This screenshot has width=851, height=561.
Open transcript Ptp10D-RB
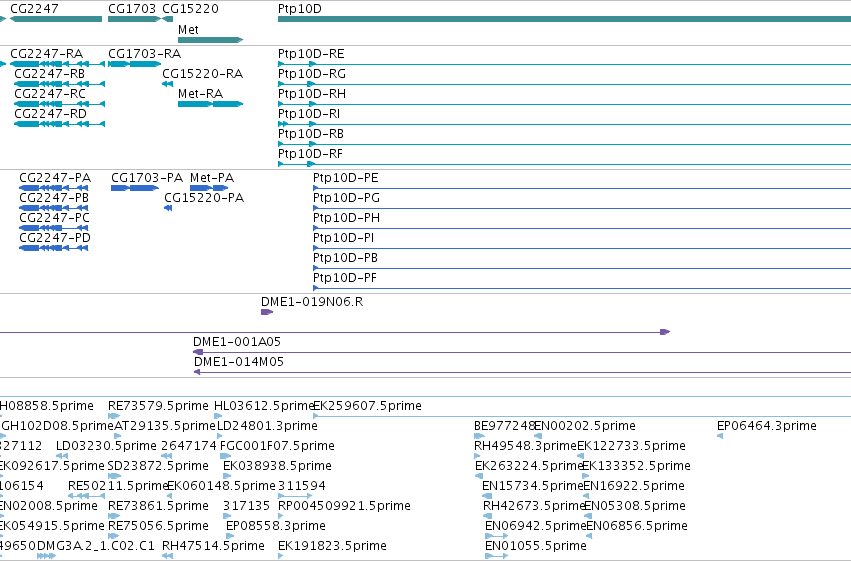point(564,144)
